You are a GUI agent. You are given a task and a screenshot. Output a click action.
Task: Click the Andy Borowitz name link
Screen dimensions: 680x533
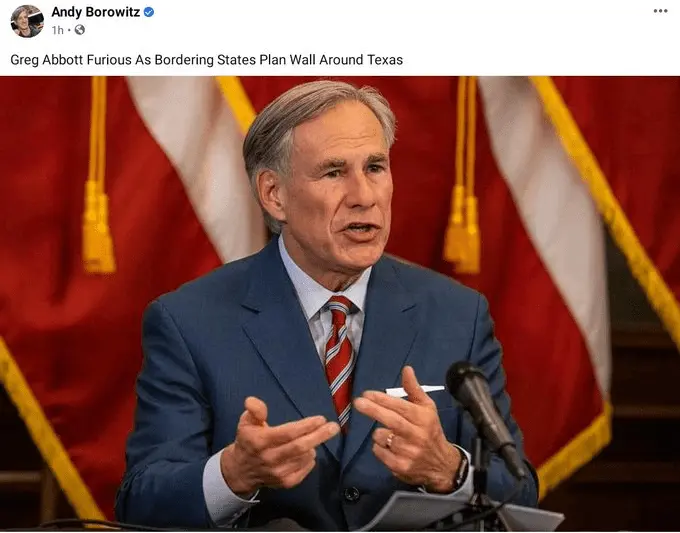(x=95, y=12)
